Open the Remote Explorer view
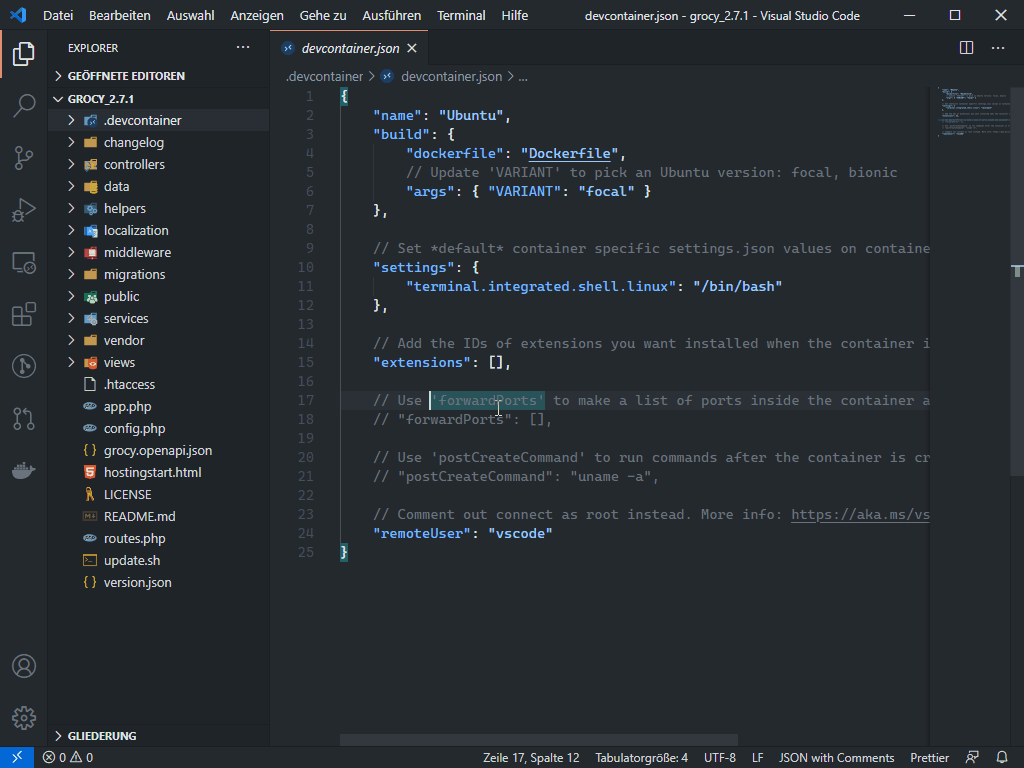Image resolution: width=1024 pixels, height=768 pixels. tap(24, 263)
